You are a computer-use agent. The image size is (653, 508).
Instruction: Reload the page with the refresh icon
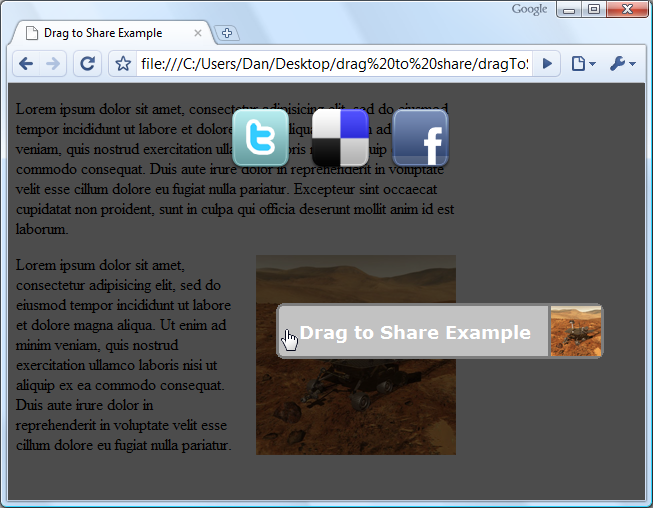click(x=87, y=64)
